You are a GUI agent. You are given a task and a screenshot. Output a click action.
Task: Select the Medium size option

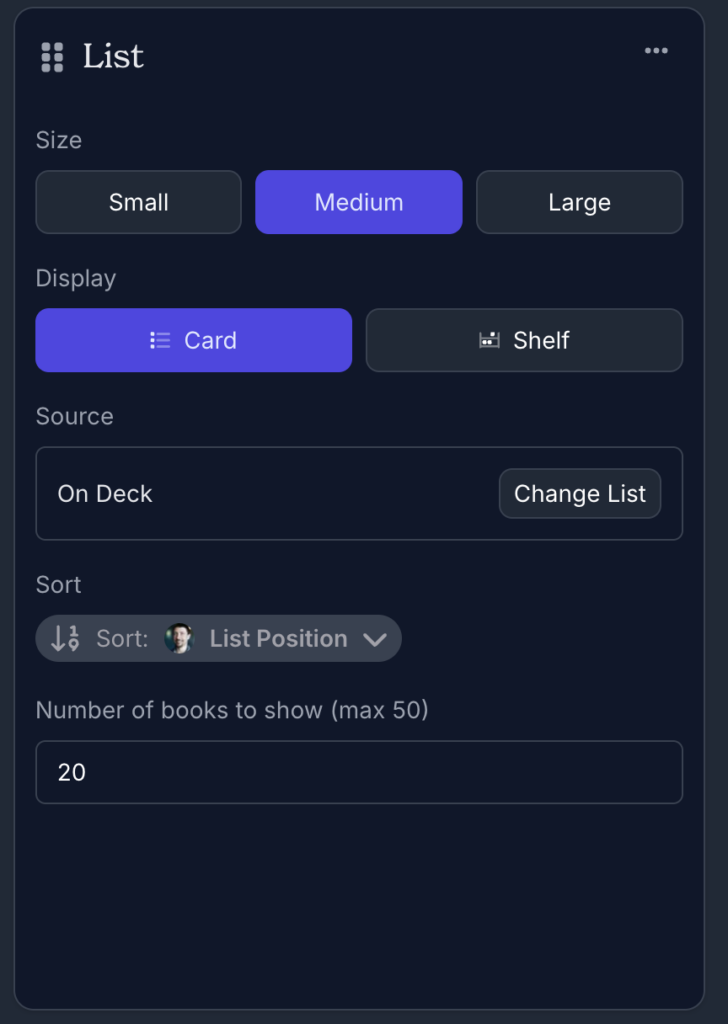click(359, 202)
